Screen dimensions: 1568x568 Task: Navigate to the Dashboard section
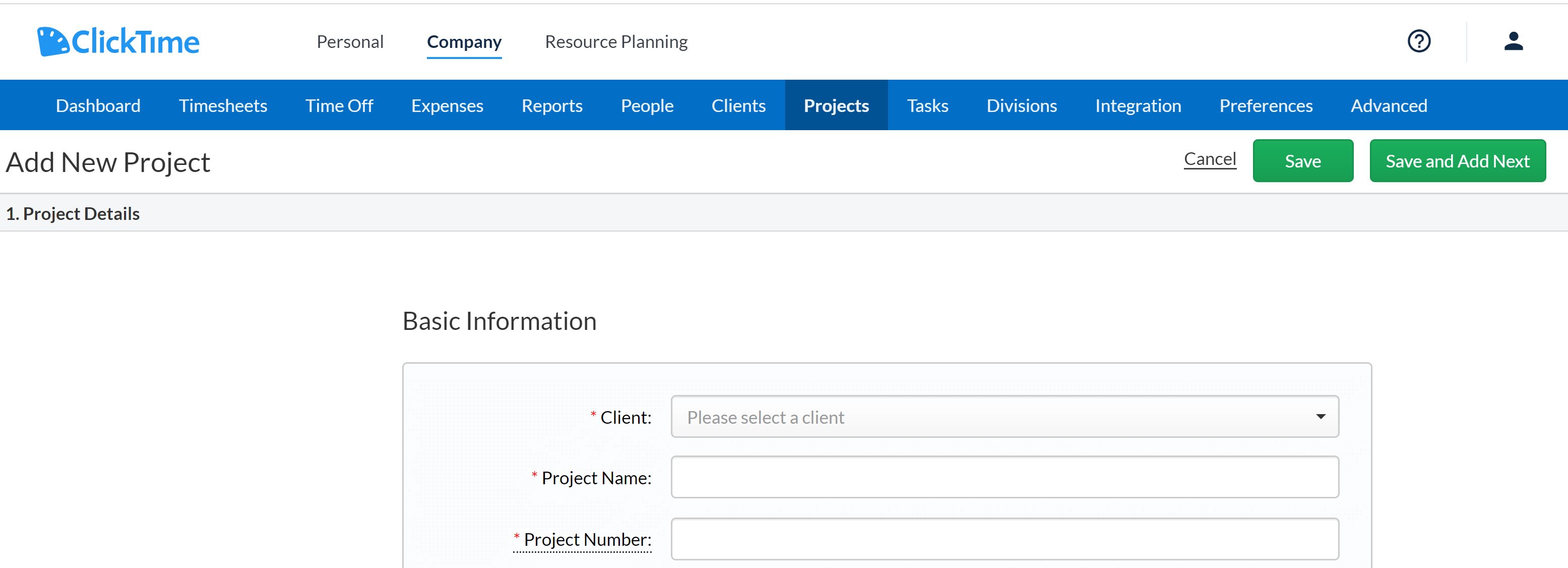pos(97,105)
